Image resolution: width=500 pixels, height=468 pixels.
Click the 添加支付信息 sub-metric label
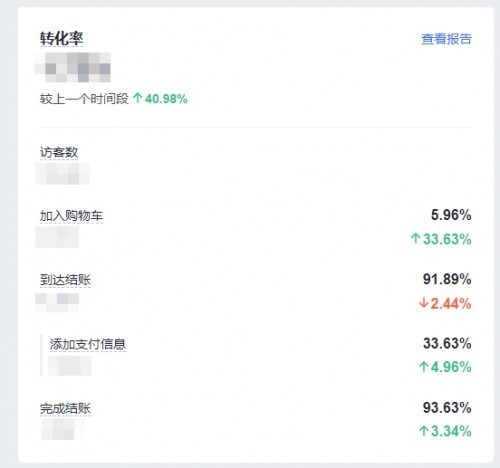point(88,344)
